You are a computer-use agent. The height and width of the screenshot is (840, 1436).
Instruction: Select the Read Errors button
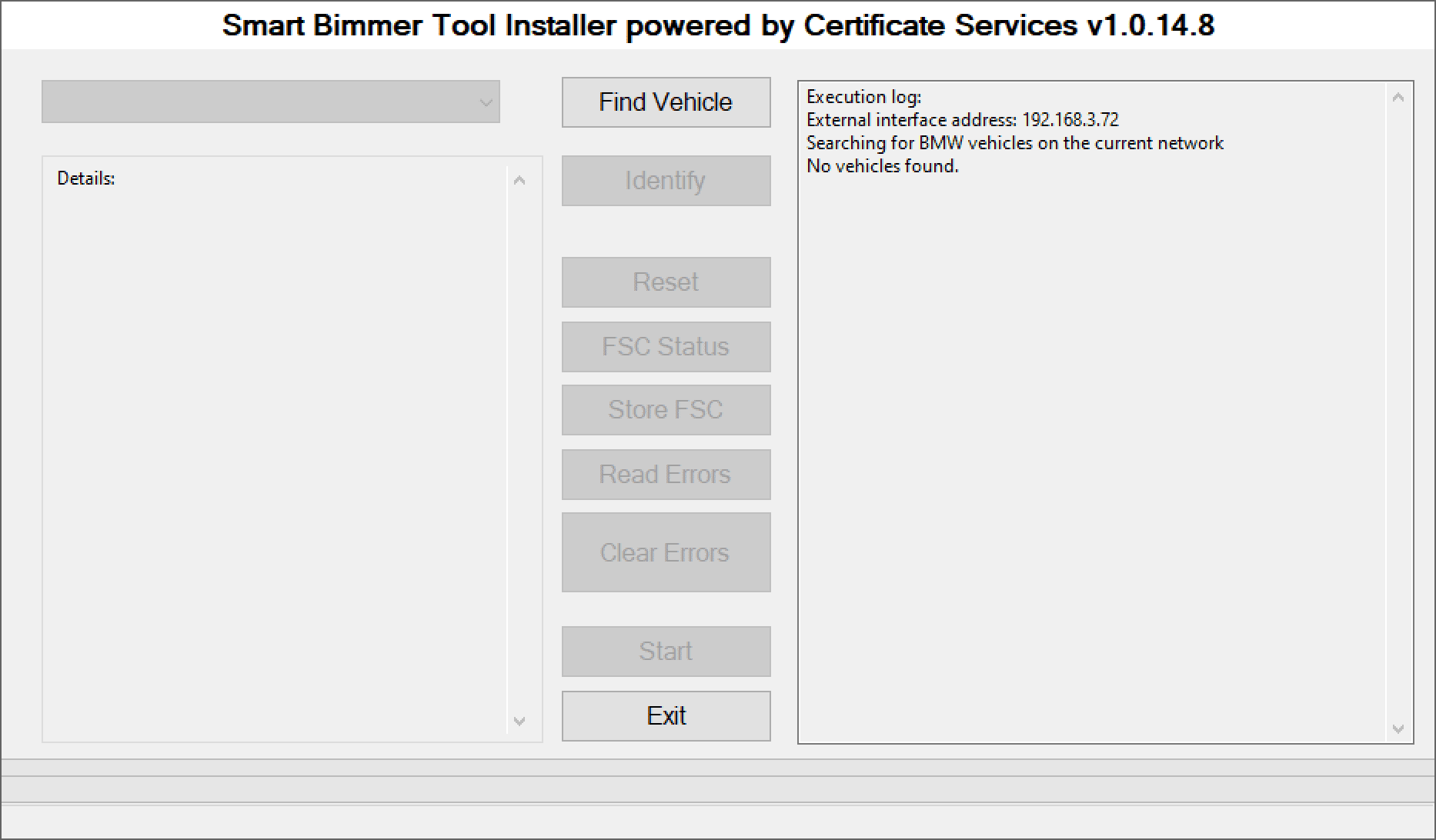666,475
